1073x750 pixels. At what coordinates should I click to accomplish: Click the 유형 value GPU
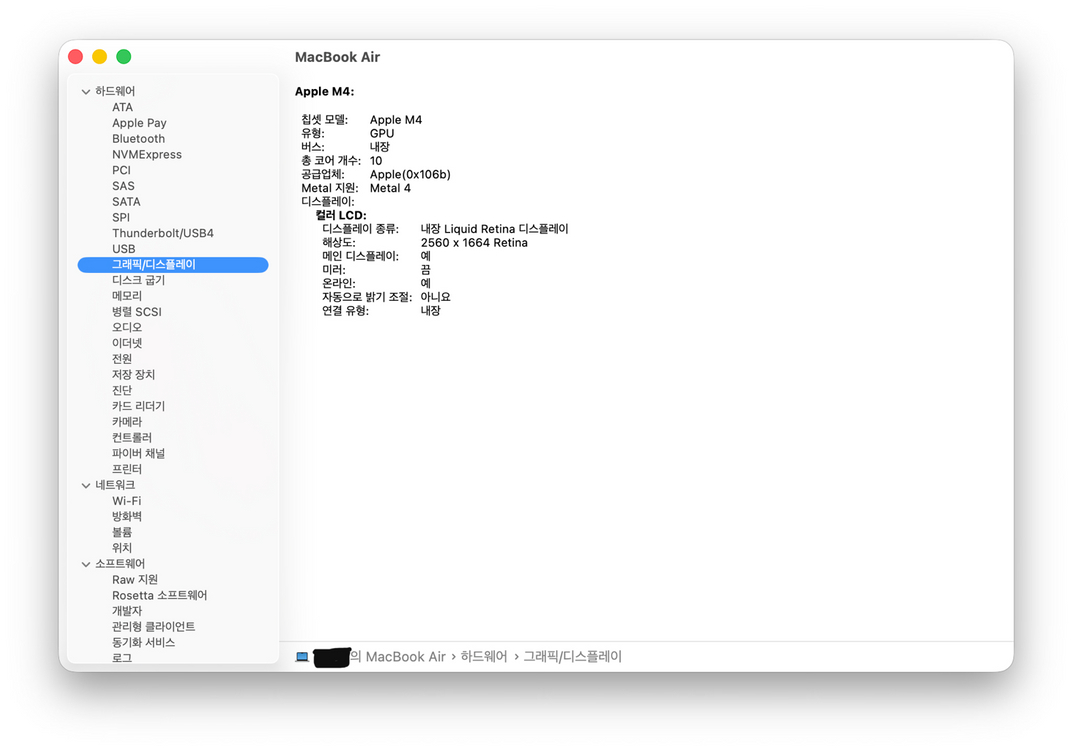[x=382, y=134]
